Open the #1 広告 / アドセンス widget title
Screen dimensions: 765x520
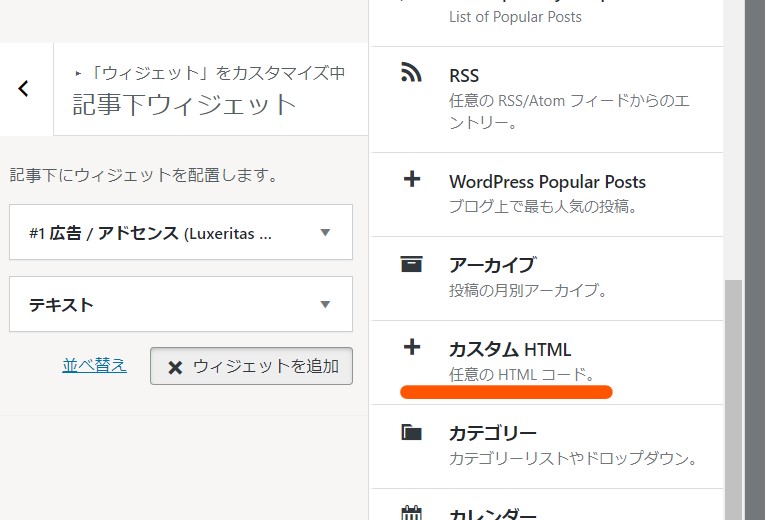click(150, 234)
